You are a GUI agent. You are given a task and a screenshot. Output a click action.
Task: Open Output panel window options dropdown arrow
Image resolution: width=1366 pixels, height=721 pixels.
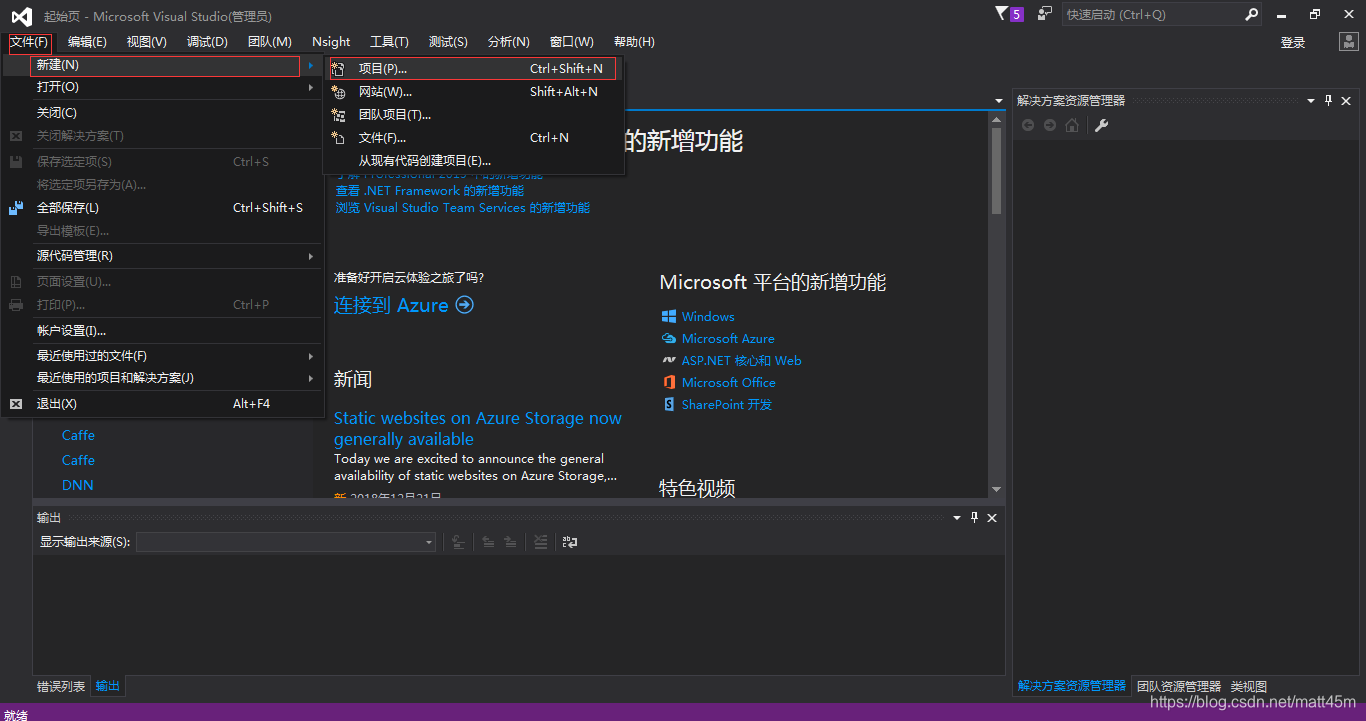(957, 517)
